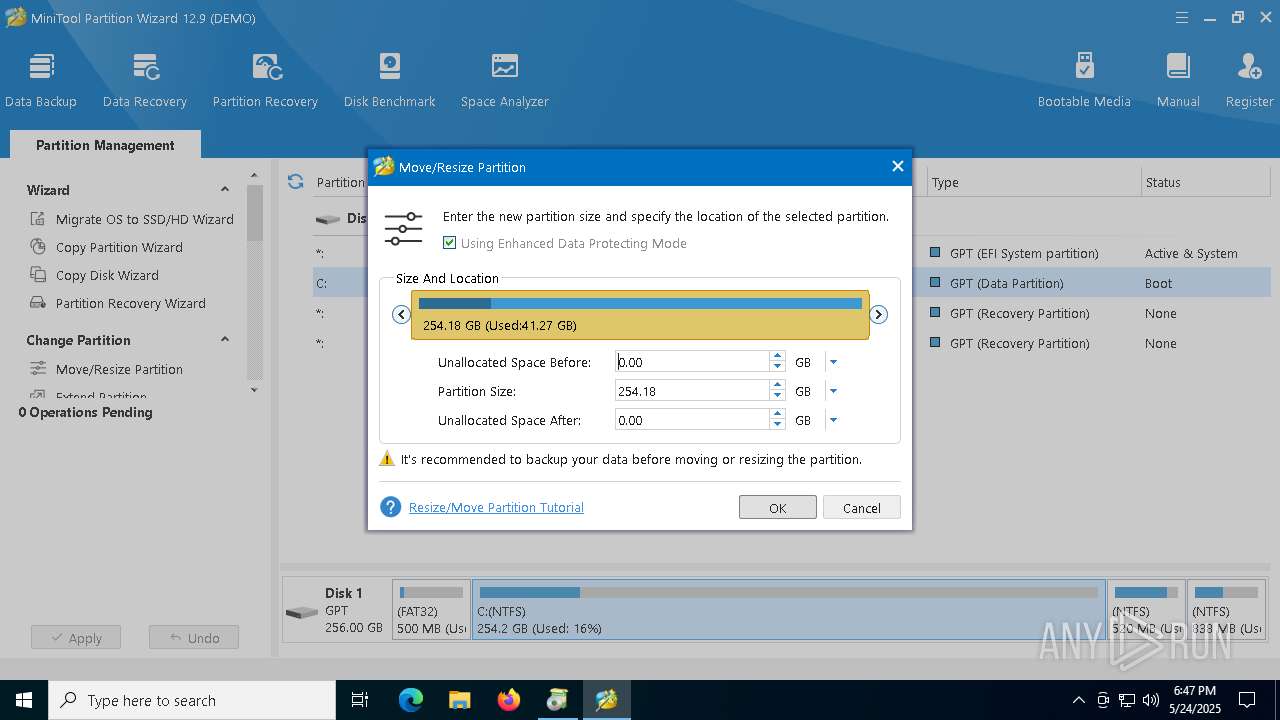
Task: Open unit dropdown for Partition Size
Action: 833,391
